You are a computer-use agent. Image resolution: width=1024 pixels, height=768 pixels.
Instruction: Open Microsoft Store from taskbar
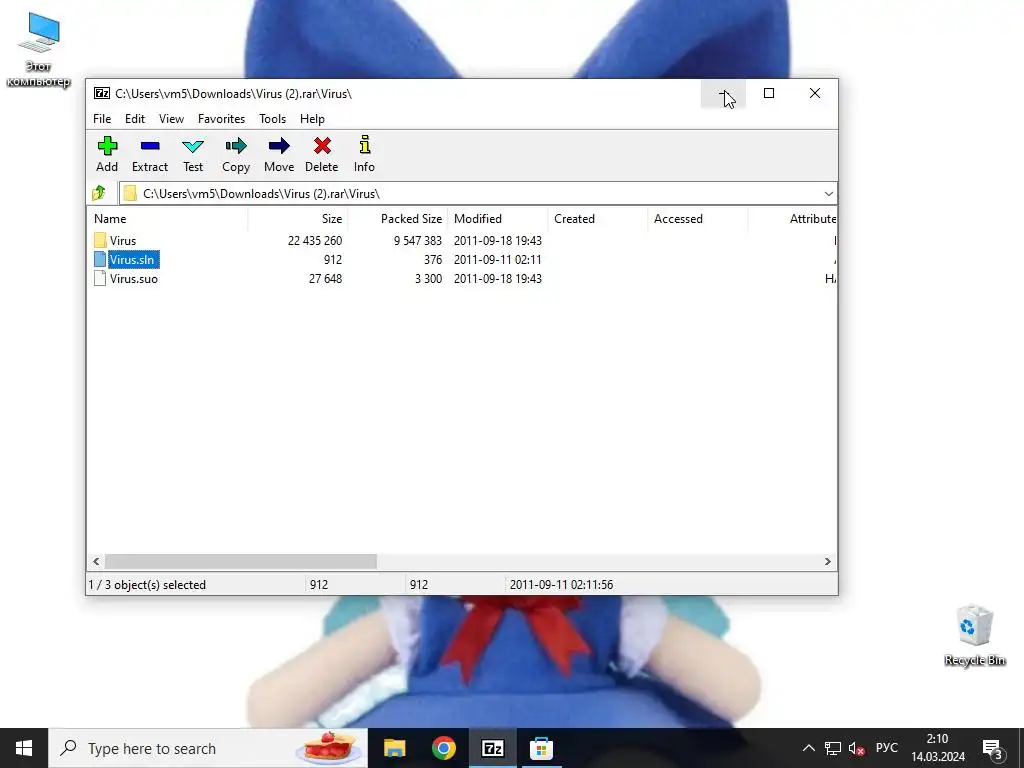[x=541, y=748]
